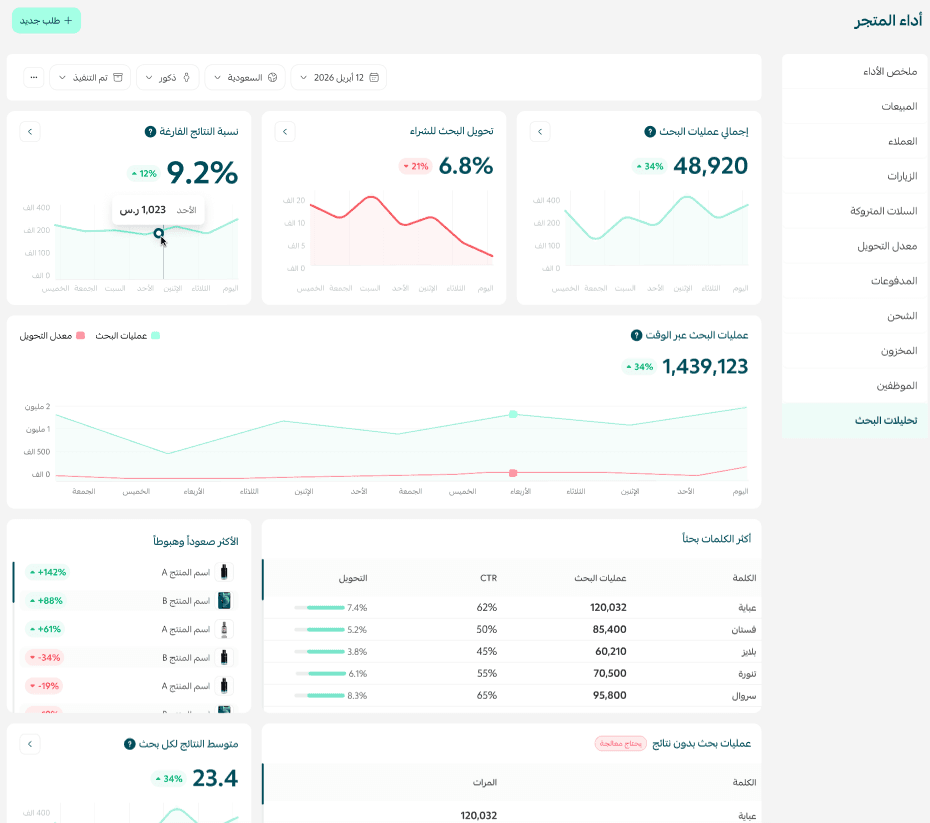
Task: Click the product thumbnail in the -19% row
Action: [224, 686]
